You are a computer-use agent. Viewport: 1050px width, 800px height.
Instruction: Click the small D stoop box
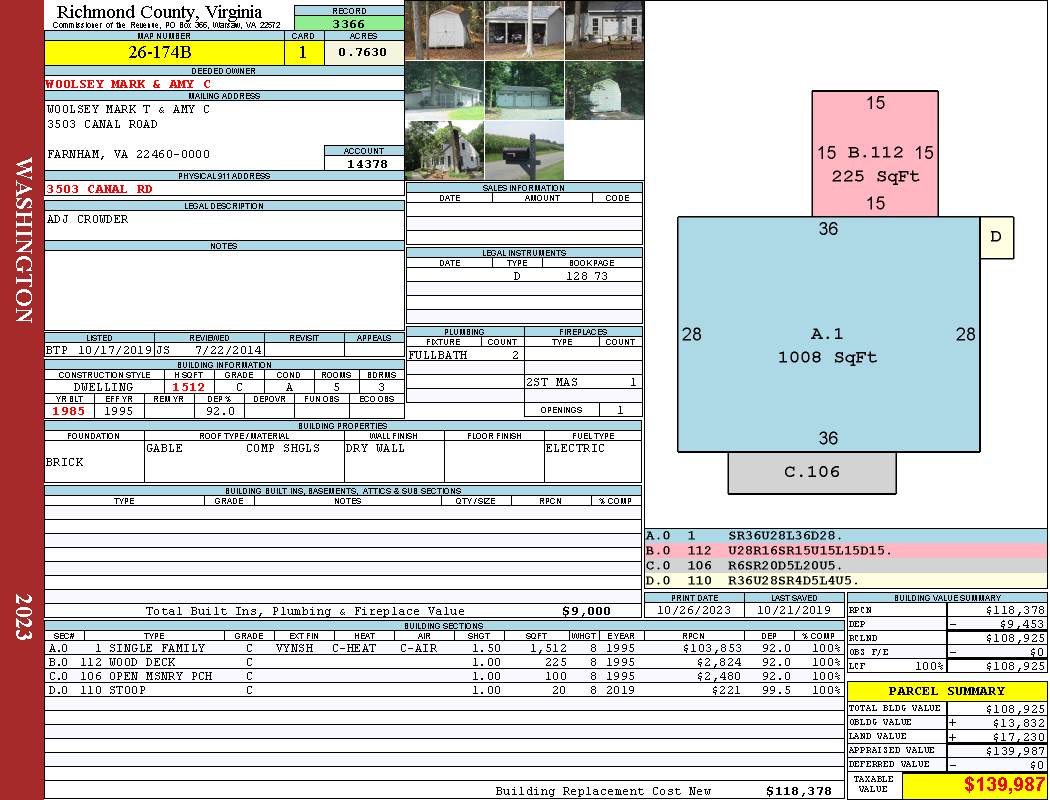[996, 237]
